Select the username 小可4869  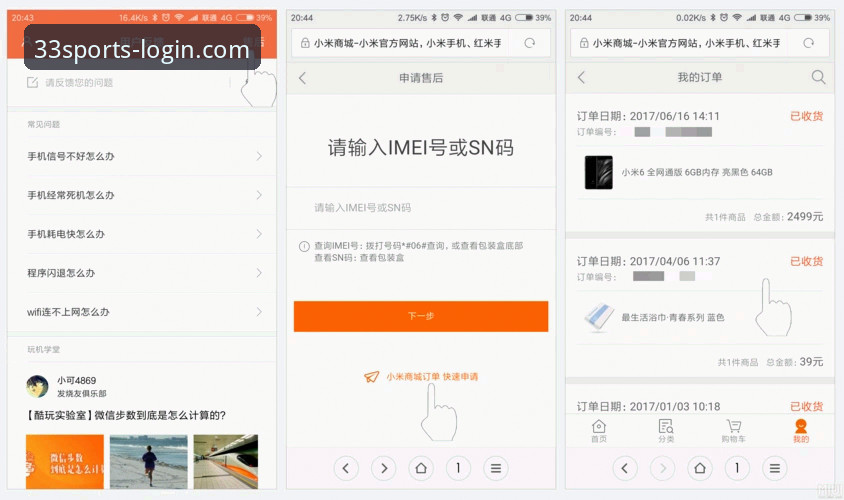tap(76, 381)
